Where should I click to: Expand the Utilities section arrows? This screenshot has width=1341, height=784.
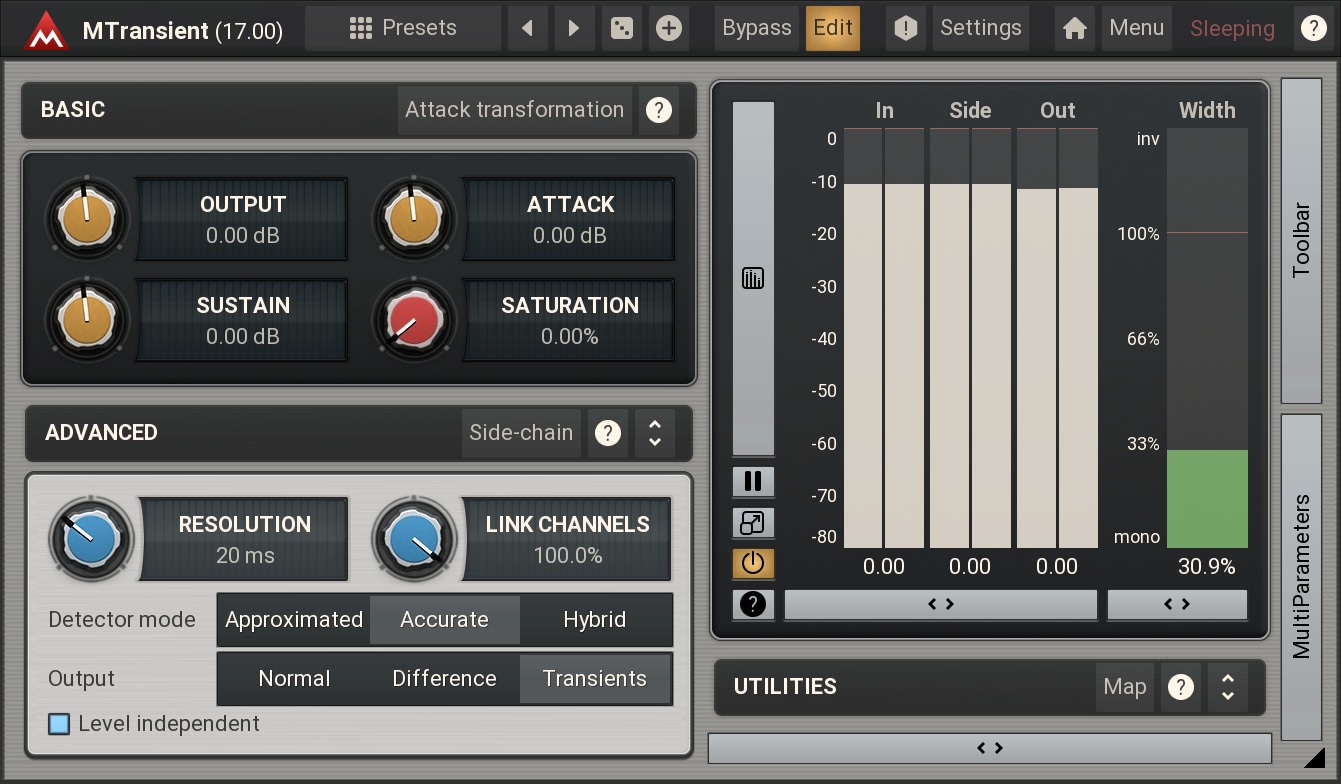[x=1228, y=687]
